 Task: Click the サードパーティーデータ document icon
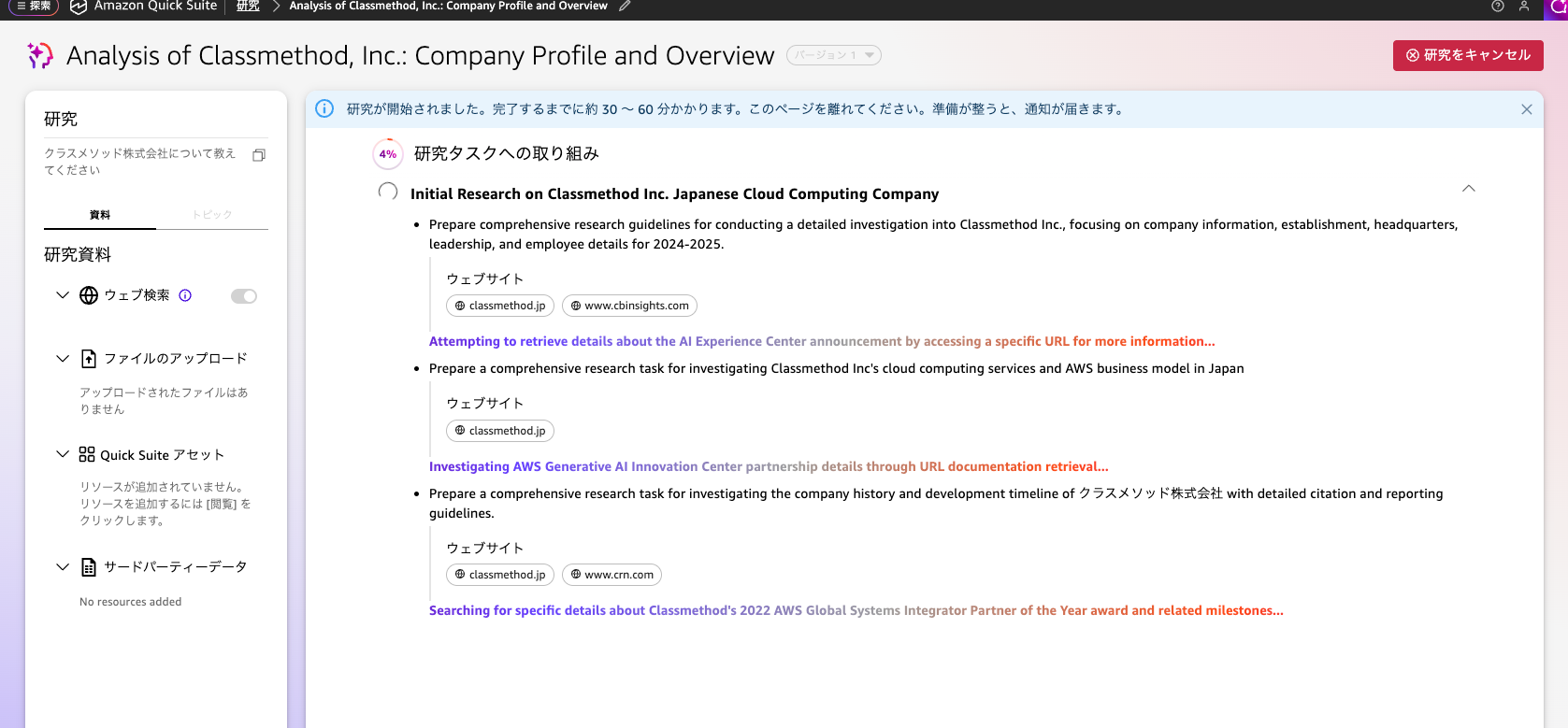(89, 567)
